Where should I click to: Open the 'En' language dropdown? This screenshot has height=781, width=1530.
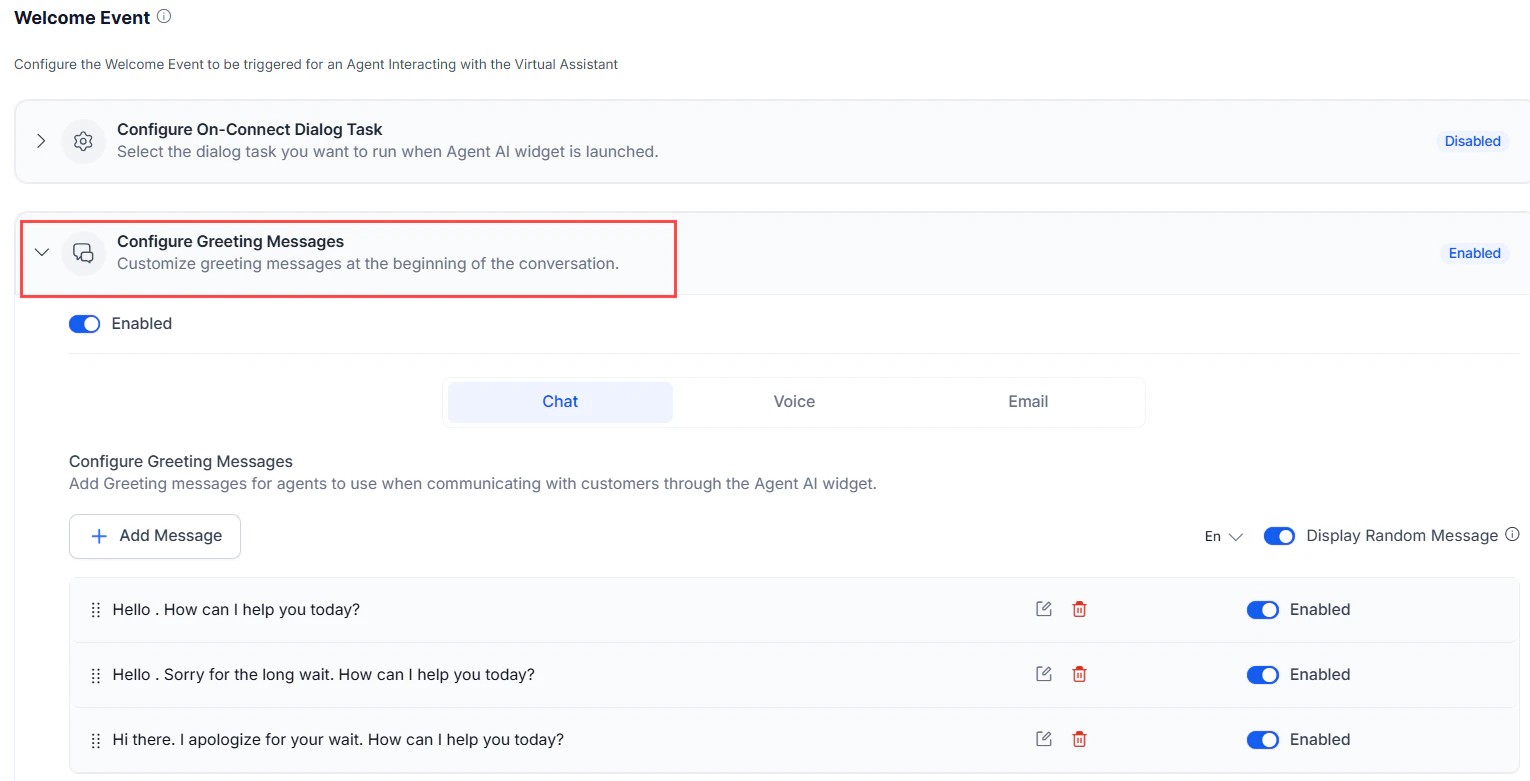(x=1222, y=536)
